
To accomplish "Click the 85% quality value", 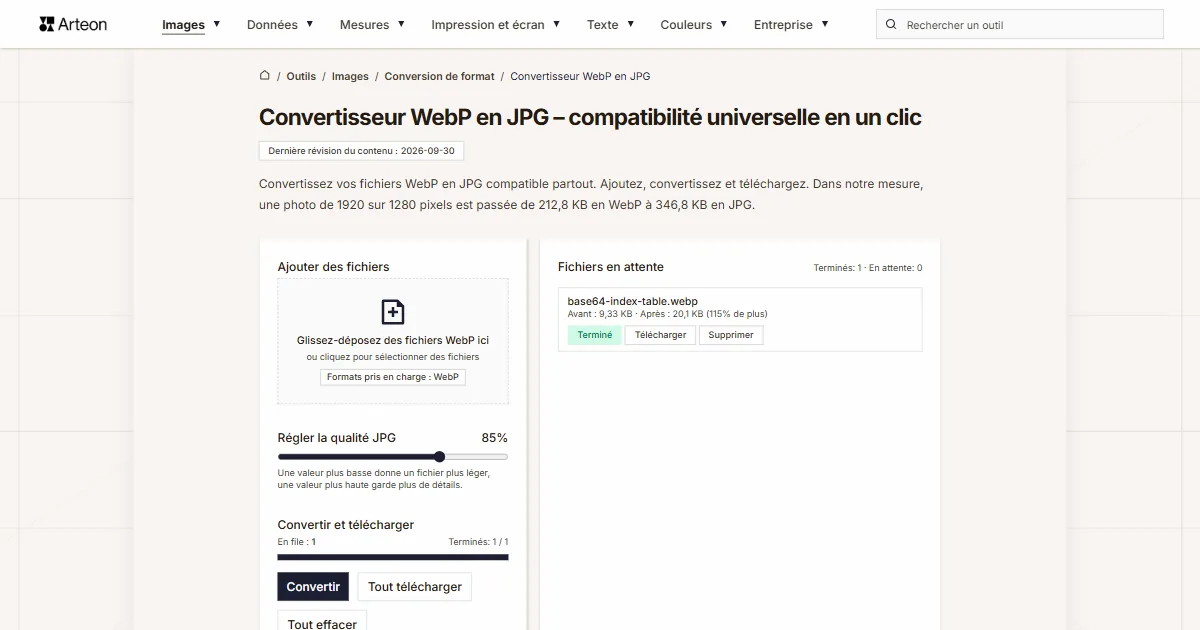I will click(494, 438).
